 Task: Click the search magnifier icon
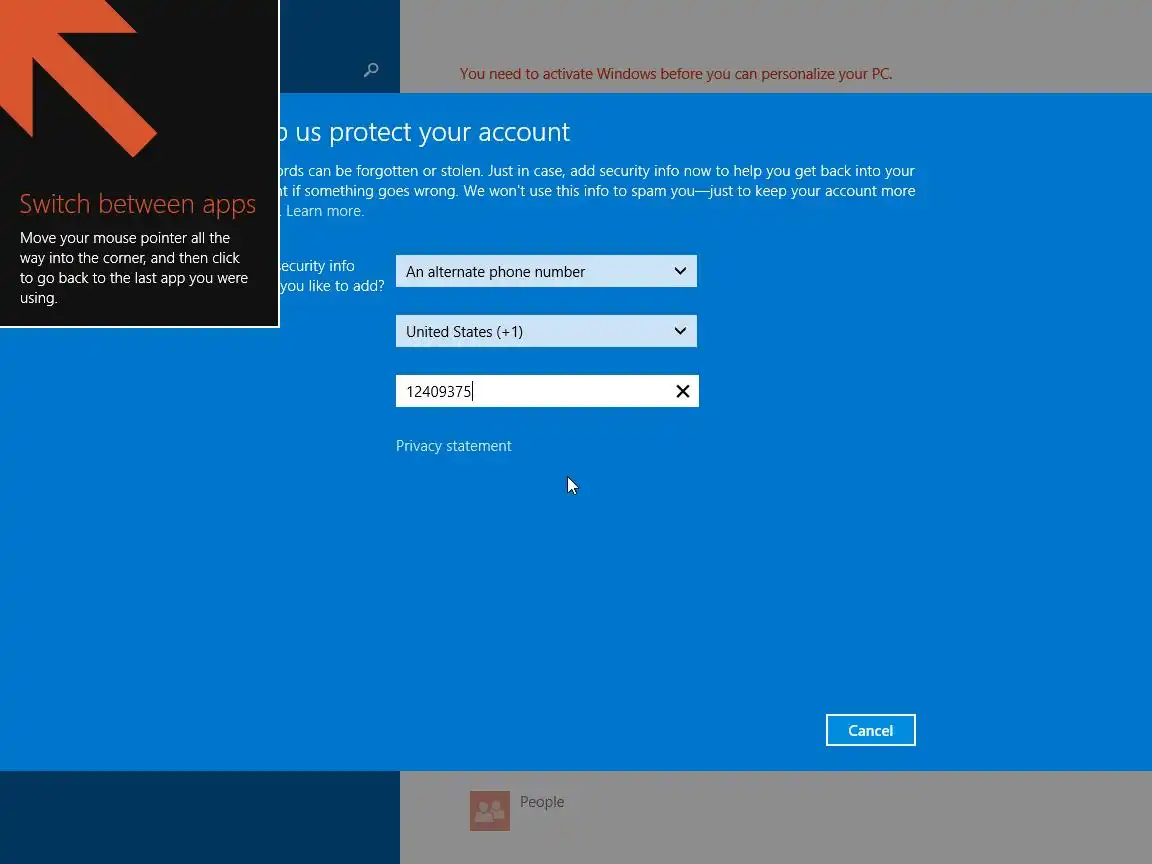point(371,70)
